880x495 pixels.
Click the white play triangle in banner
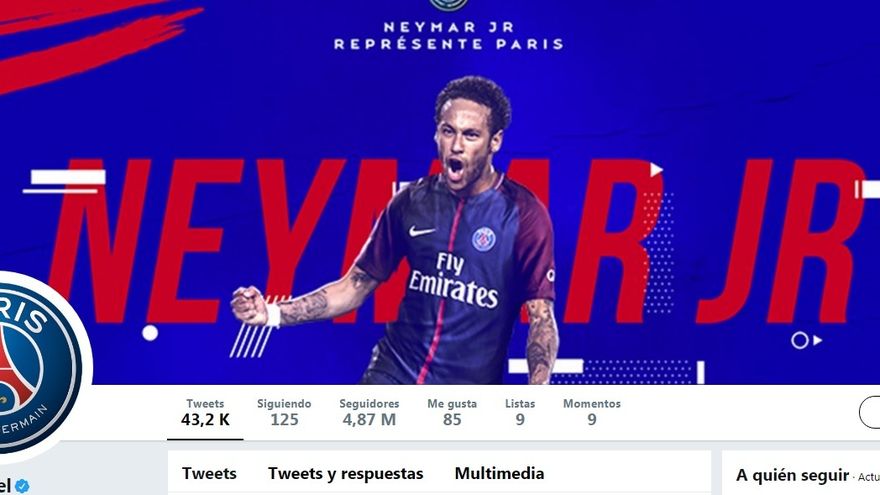[657, 169]
